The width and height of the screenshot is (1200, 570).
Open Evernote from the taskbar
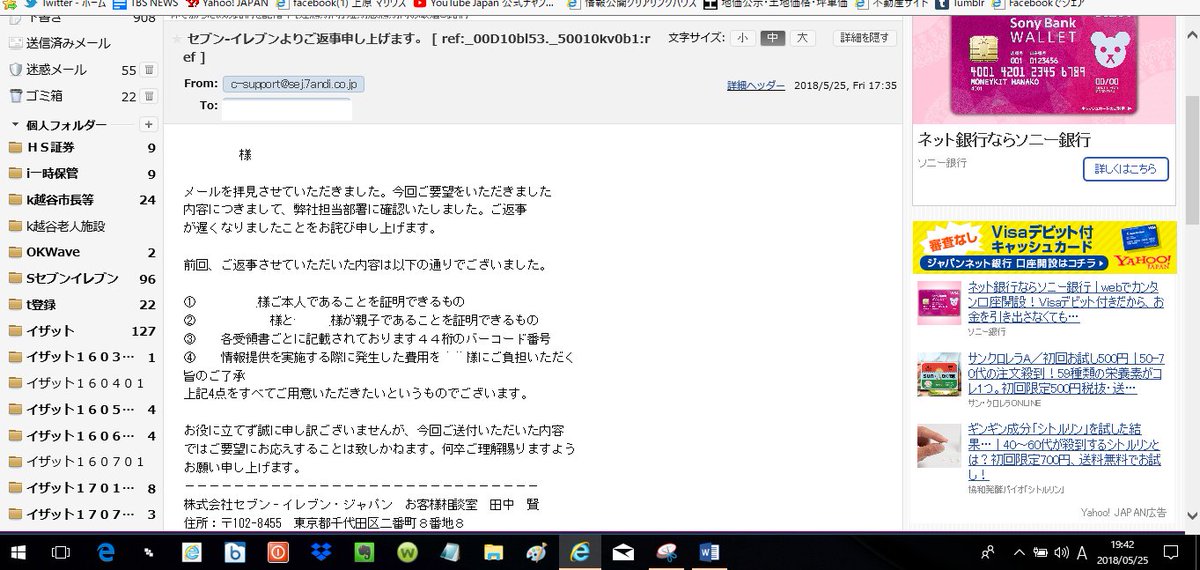pyautogui.click(x=364, y=552)
